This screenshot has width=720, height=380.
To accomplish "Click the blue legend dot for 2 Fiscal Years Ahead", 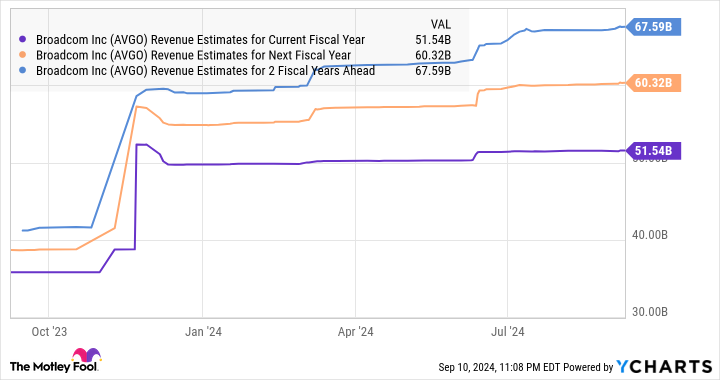I will pyautogui.click(x=22, y=71).
